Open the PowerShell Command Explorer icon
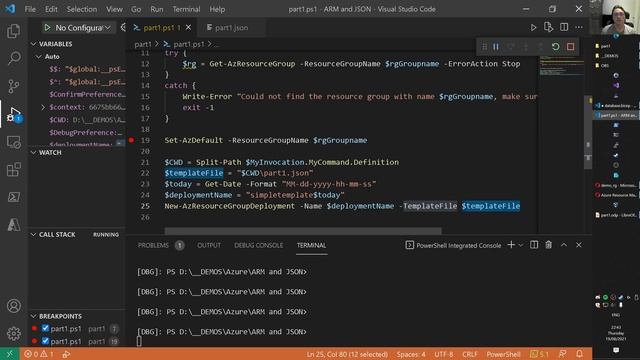The image size is (640, 360). (x=13, y=197)
